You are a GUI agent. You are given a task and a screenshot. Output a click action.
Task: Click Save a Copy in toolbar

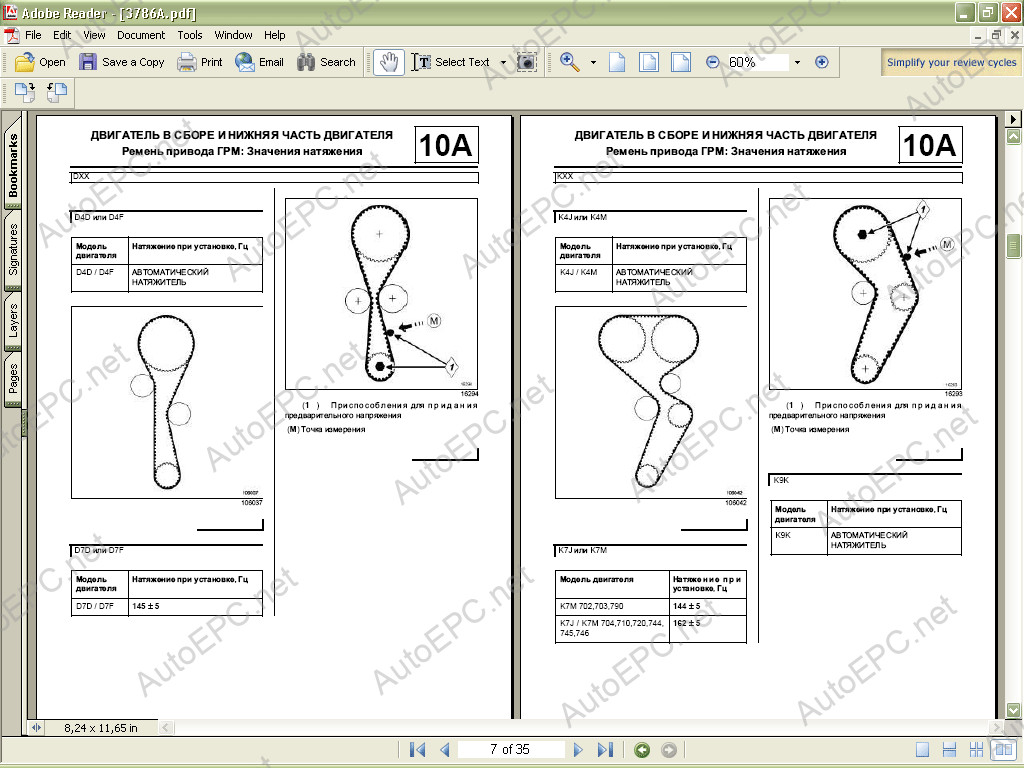pyautogui.click(x=122, y=62)
